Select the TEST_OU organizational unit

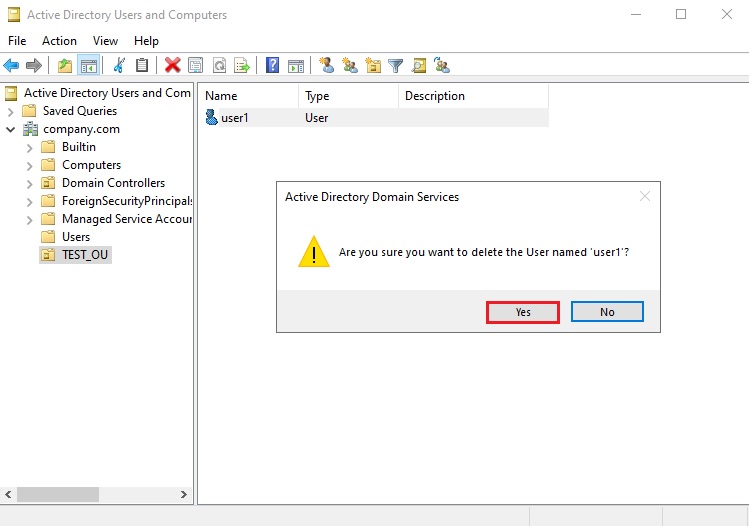[85, 255]
